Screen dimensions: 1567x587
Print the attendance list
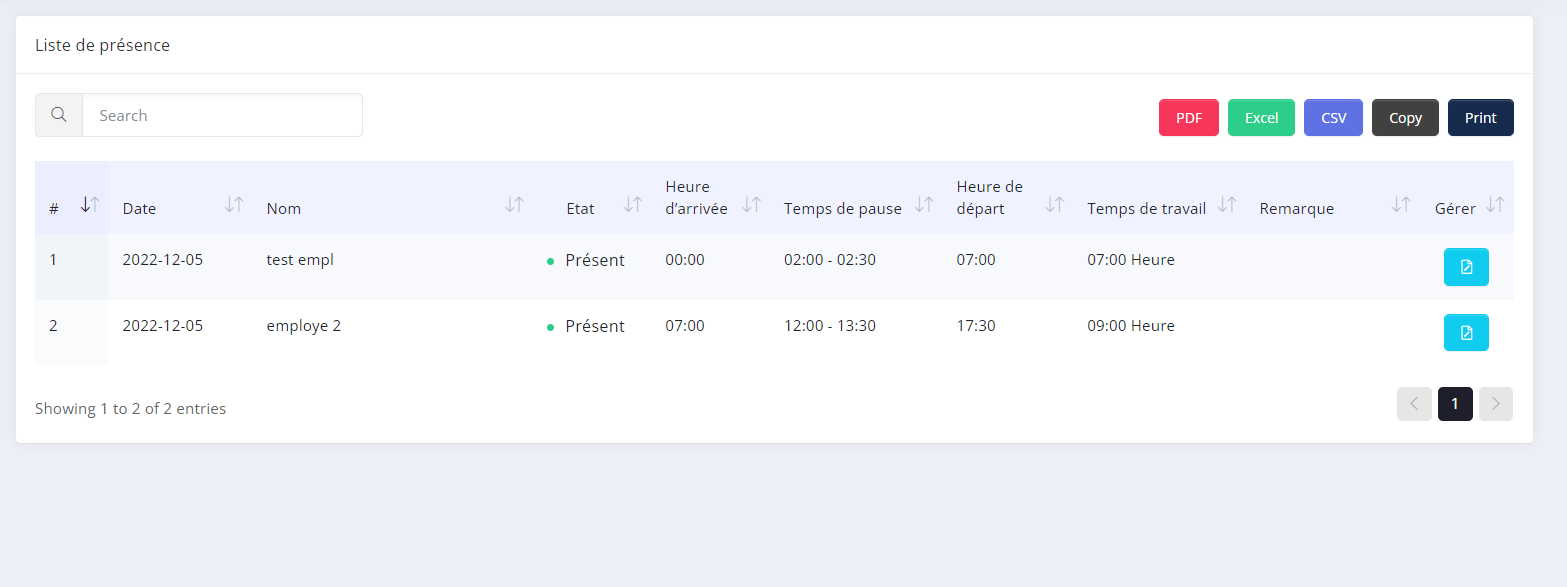1480,118
